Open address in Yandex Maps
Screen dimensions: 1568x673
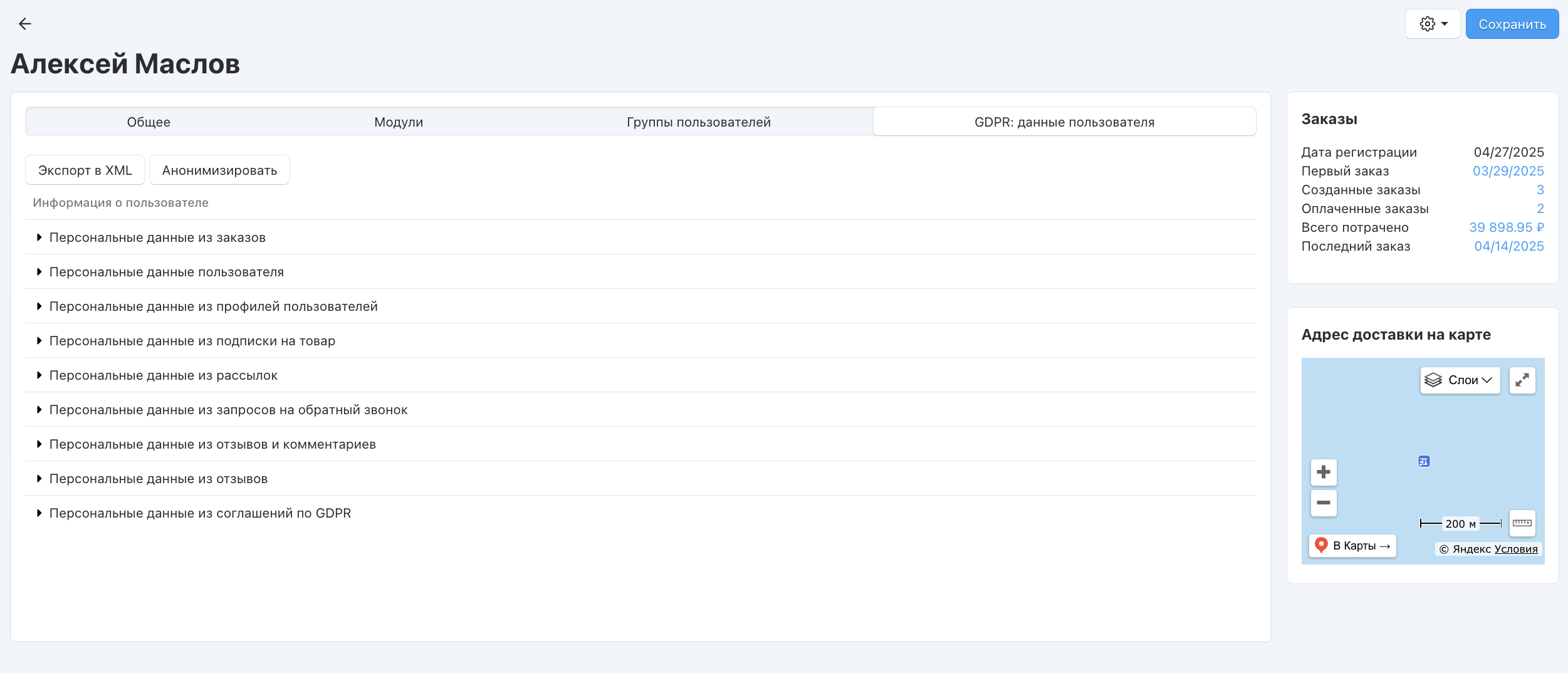pyautogui.click(x=1352, y=546)
